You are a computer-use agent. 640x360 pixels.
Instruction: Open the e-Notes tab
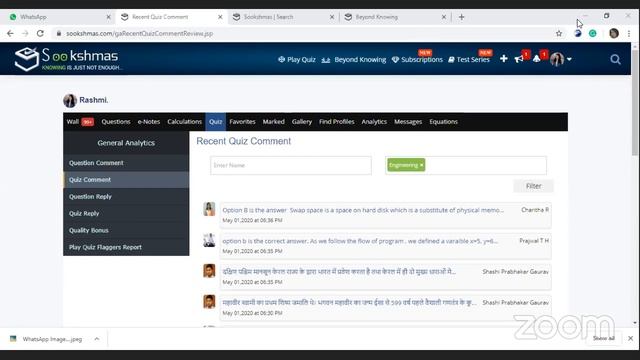pos(149,122)
